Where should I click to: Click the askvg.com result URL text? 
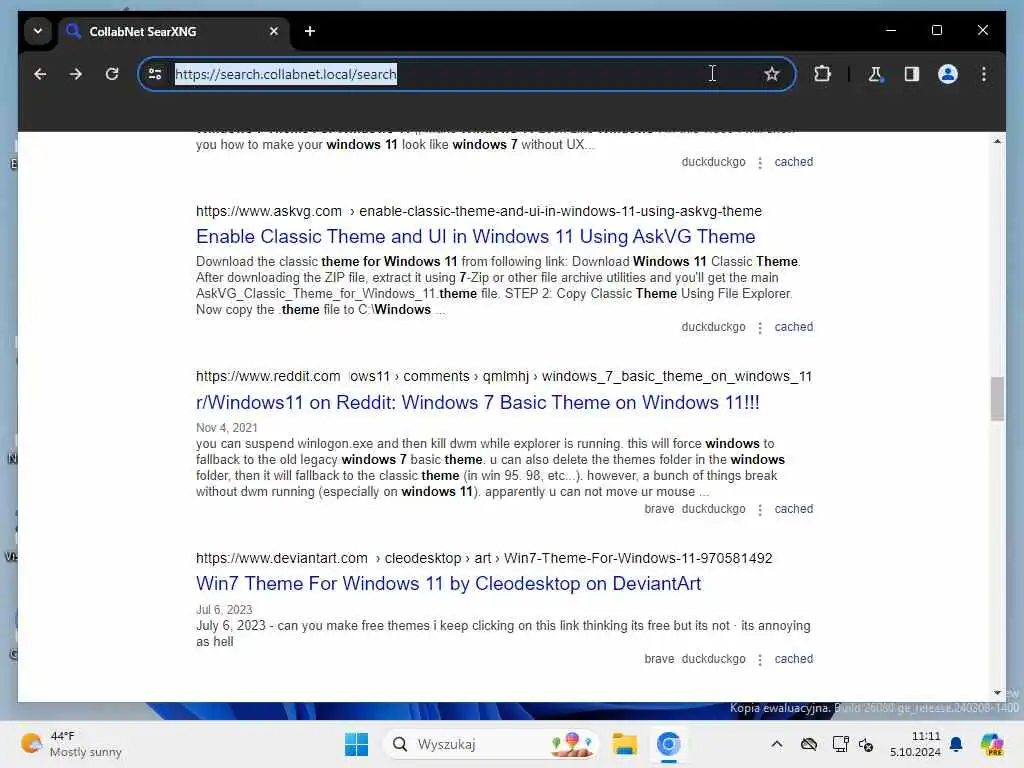point(479,211)
